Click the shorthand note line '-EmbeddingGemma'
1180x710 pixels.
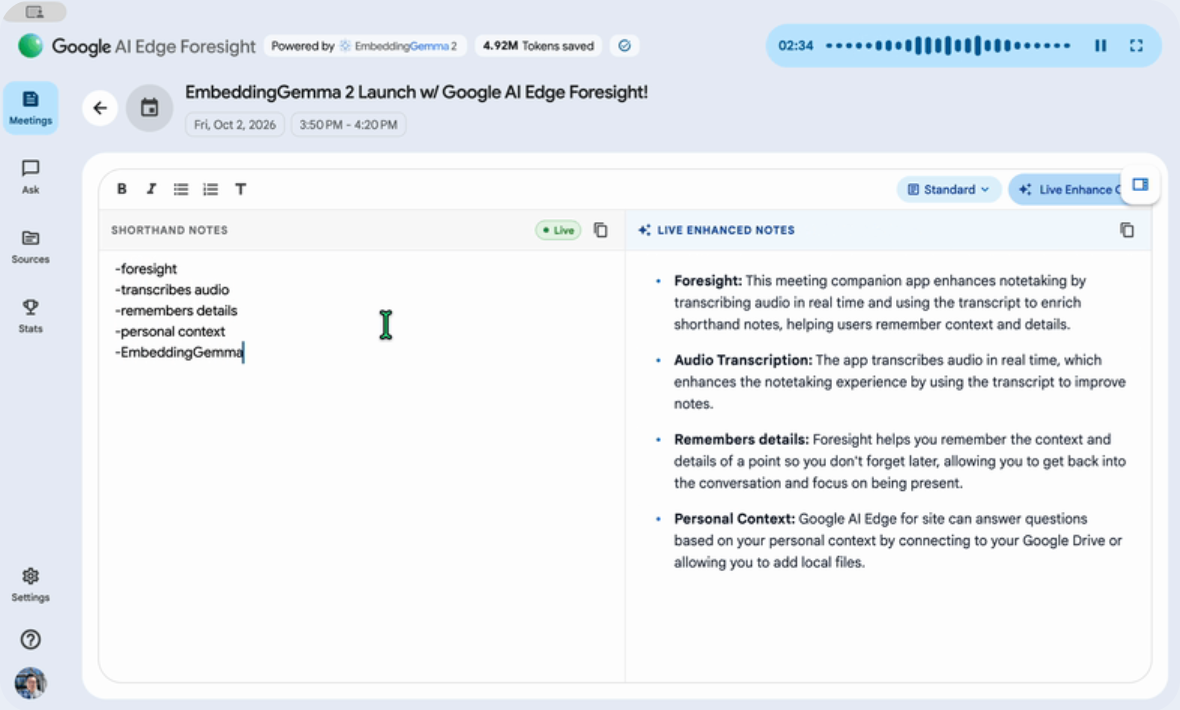click(x=179, y=352)
